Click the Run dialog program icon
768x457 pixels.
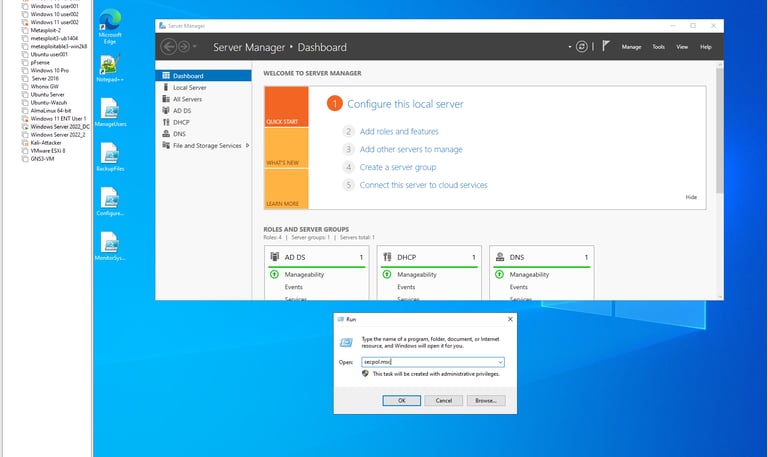click(x=346, y=342)
